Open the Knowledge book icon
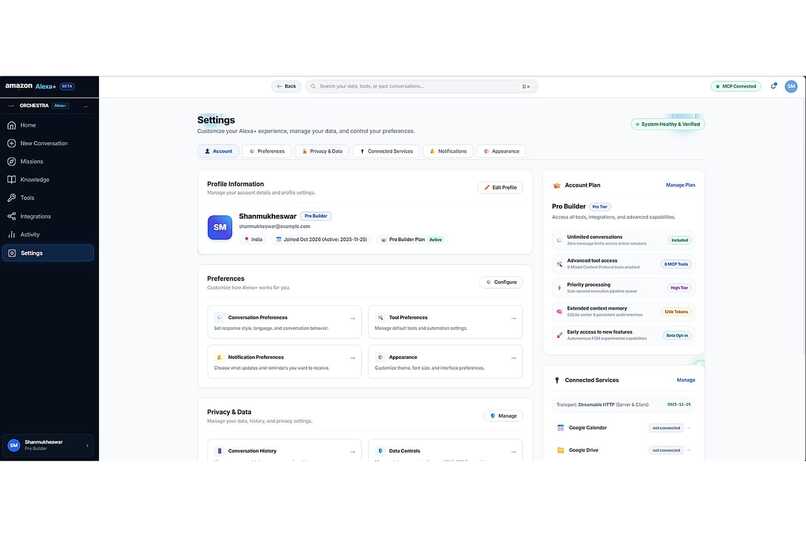This screenshot has height=537, width=806. [x=12, y=179]
